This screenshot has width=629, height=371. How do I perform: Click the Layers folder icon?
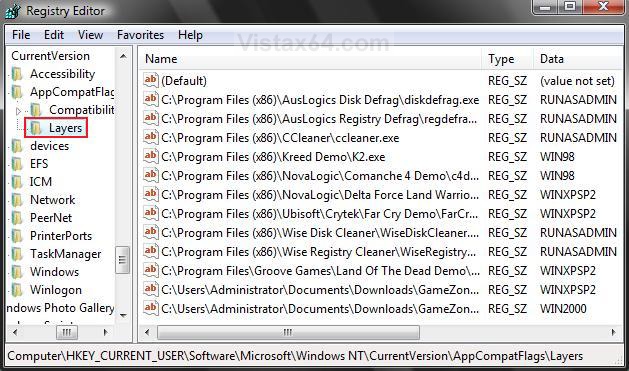(x=36, y=128)
